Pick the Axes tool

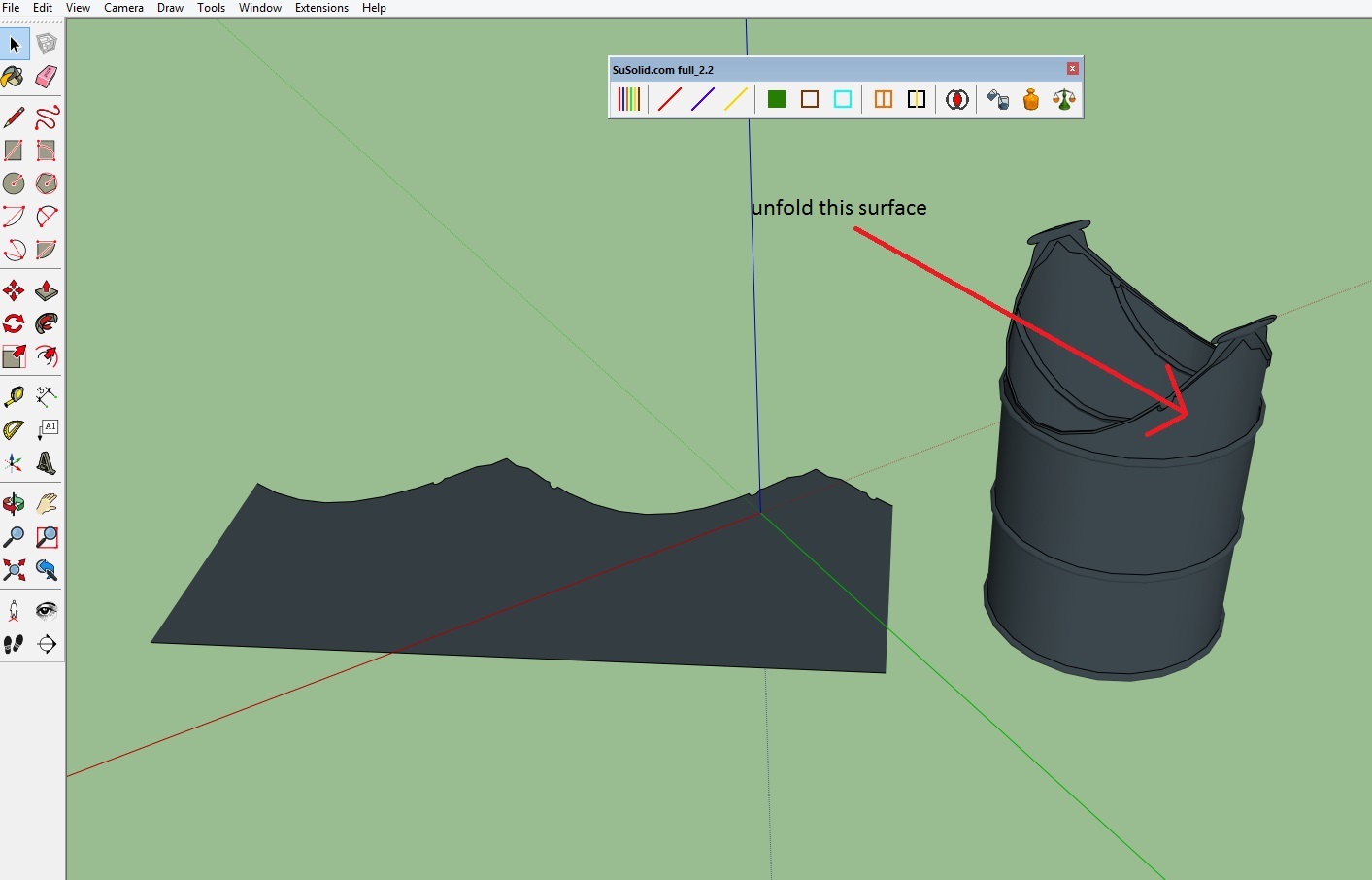[x=15, y=462]
